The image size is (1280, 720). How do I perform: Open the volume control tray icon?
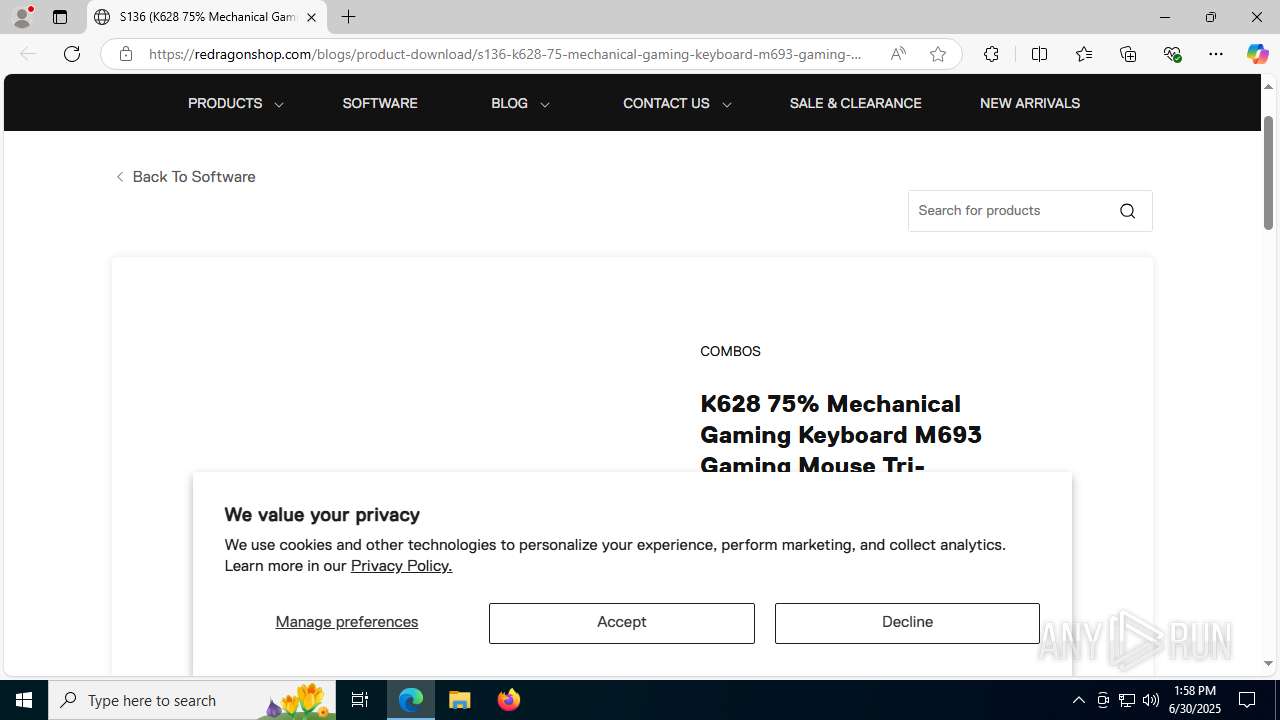click(1151, 700)
